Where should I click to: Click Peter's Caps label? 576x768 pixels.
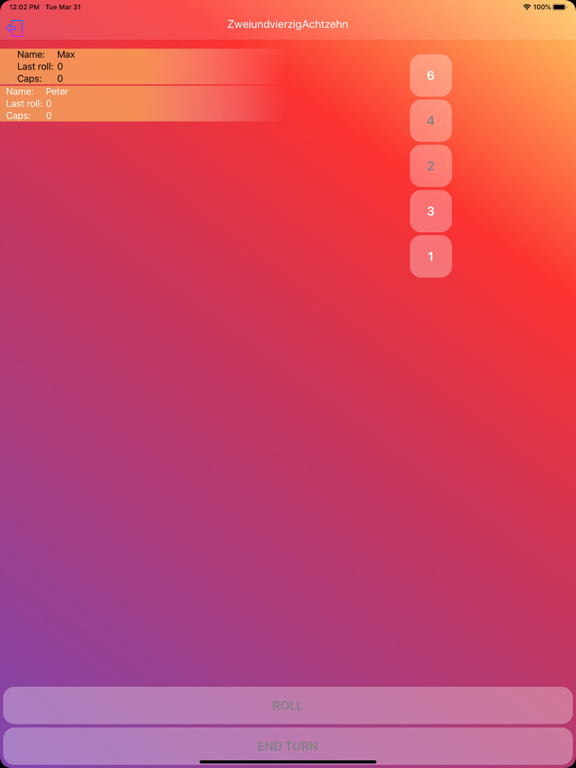[18, 116]
